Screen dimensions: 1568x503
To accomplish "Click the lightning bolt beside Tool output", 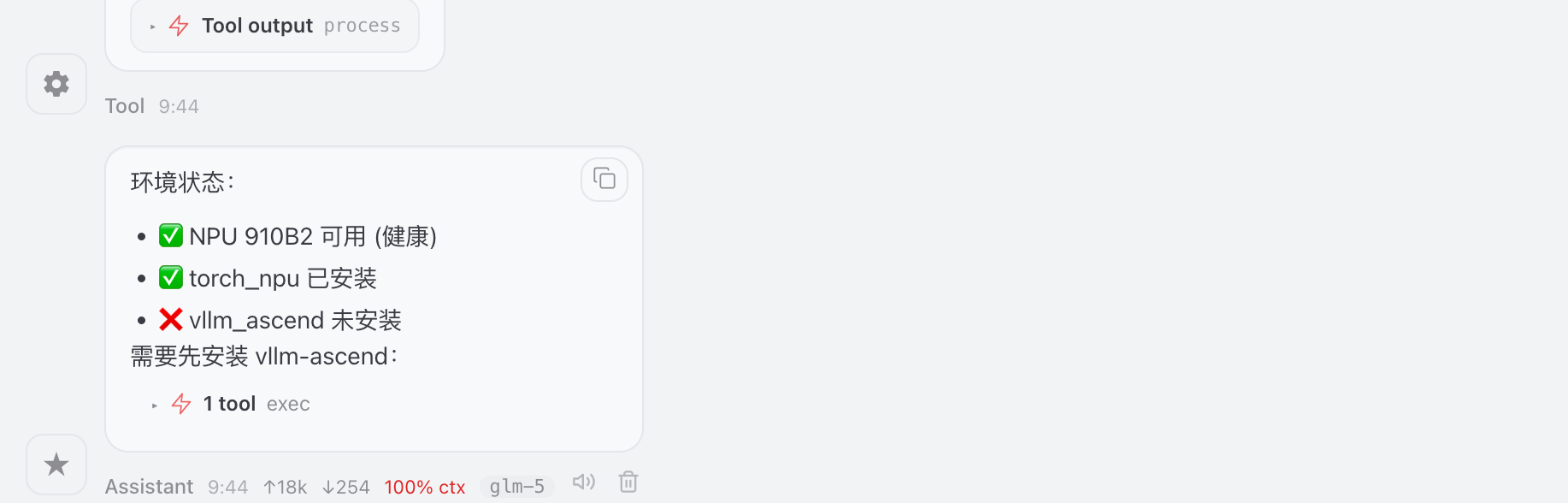I will pos(179,26).
